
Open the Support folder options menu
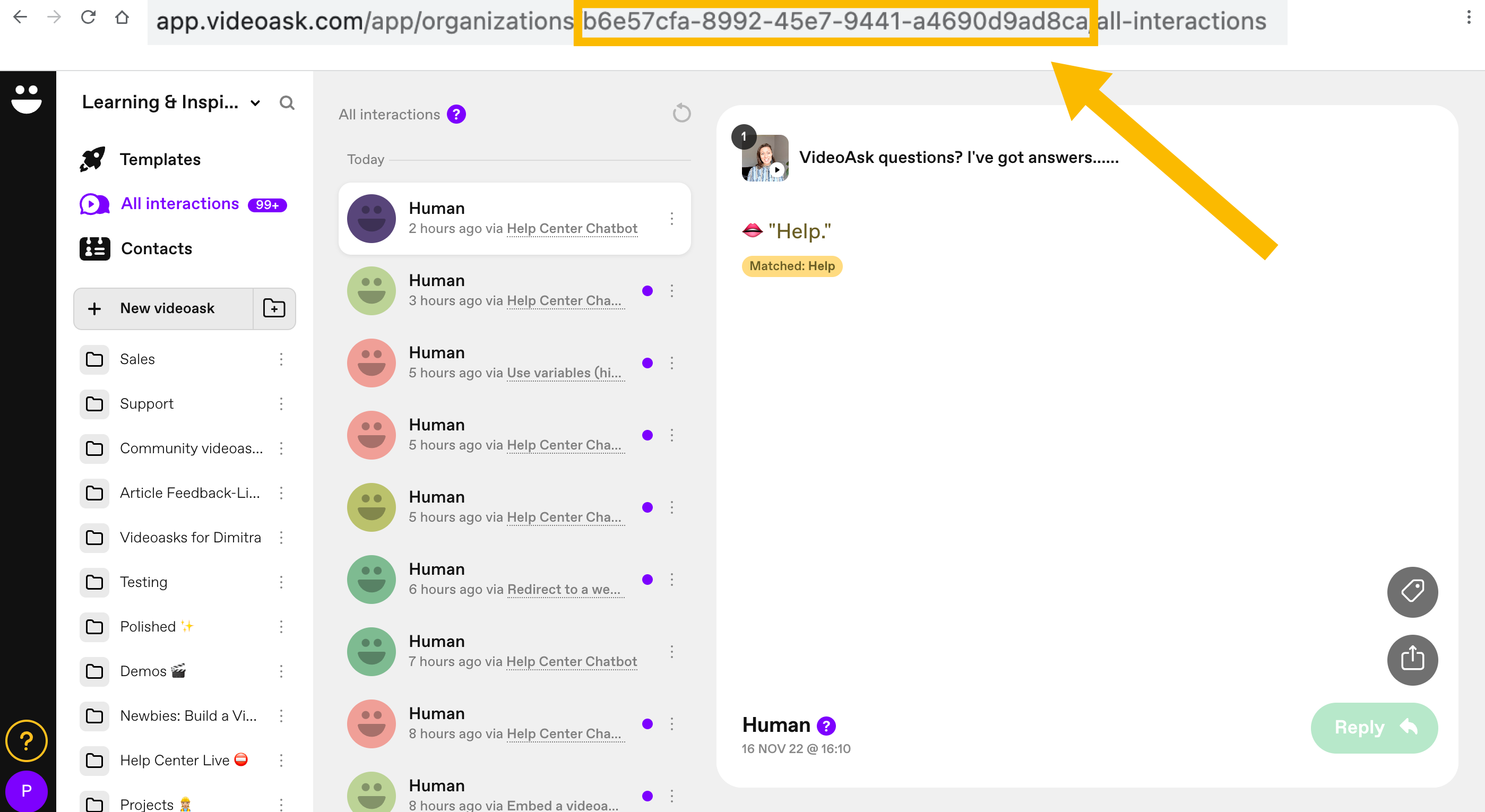pos(281,403)
